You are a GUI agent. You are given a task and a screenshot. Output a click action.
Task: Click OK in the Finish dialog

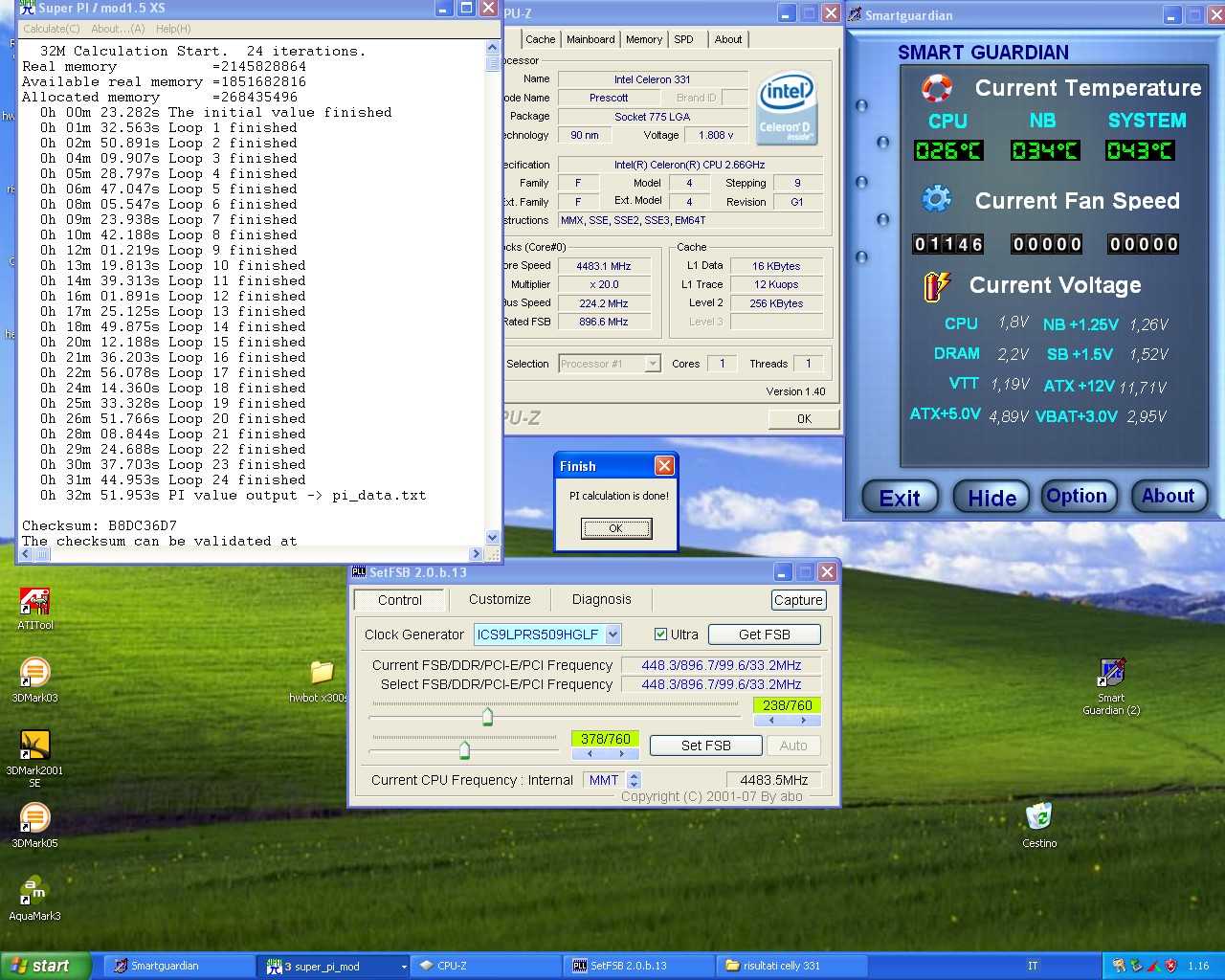coord(616,528)
